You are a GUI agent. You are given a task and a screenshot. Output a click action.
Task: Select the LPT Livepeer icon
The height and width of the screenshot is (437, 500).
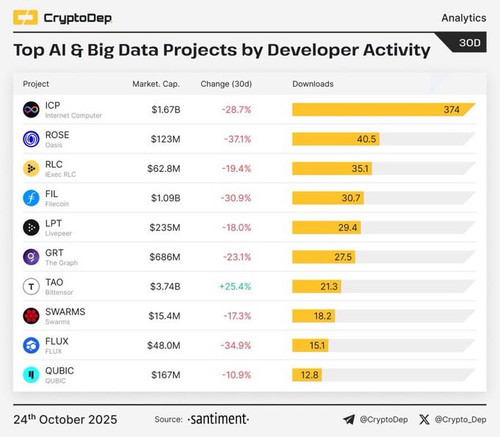(31, 228)
